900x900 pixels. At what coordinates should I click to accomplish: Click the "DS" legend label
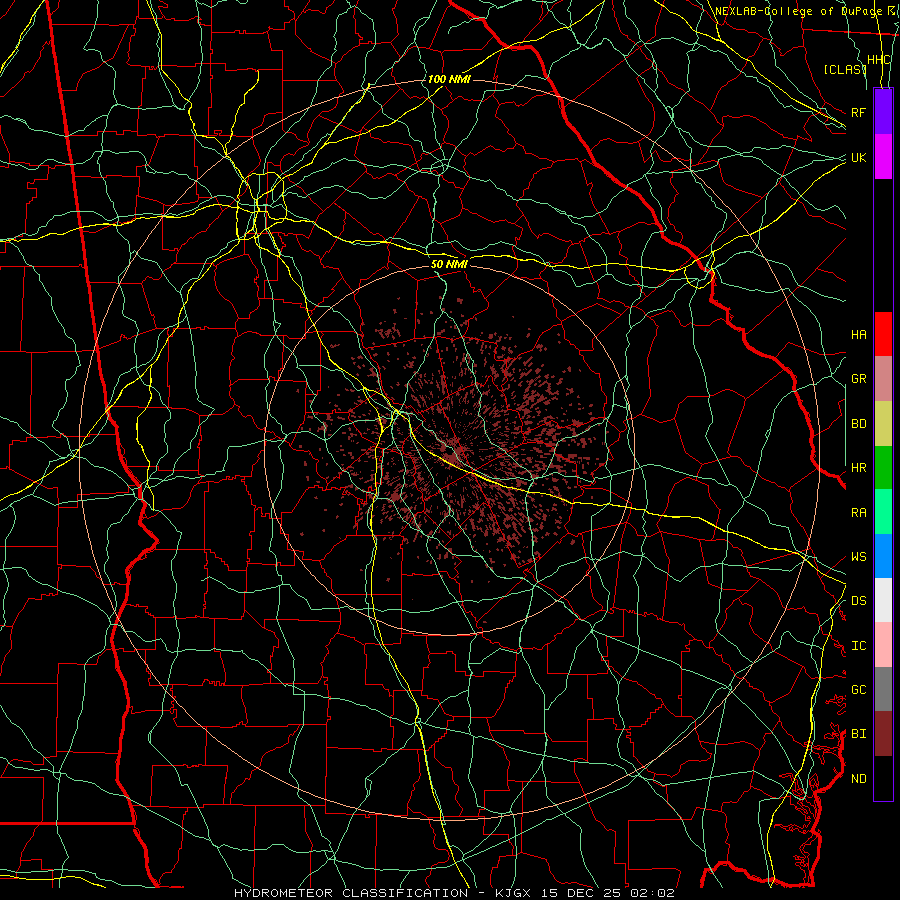(x=858, y=601)
